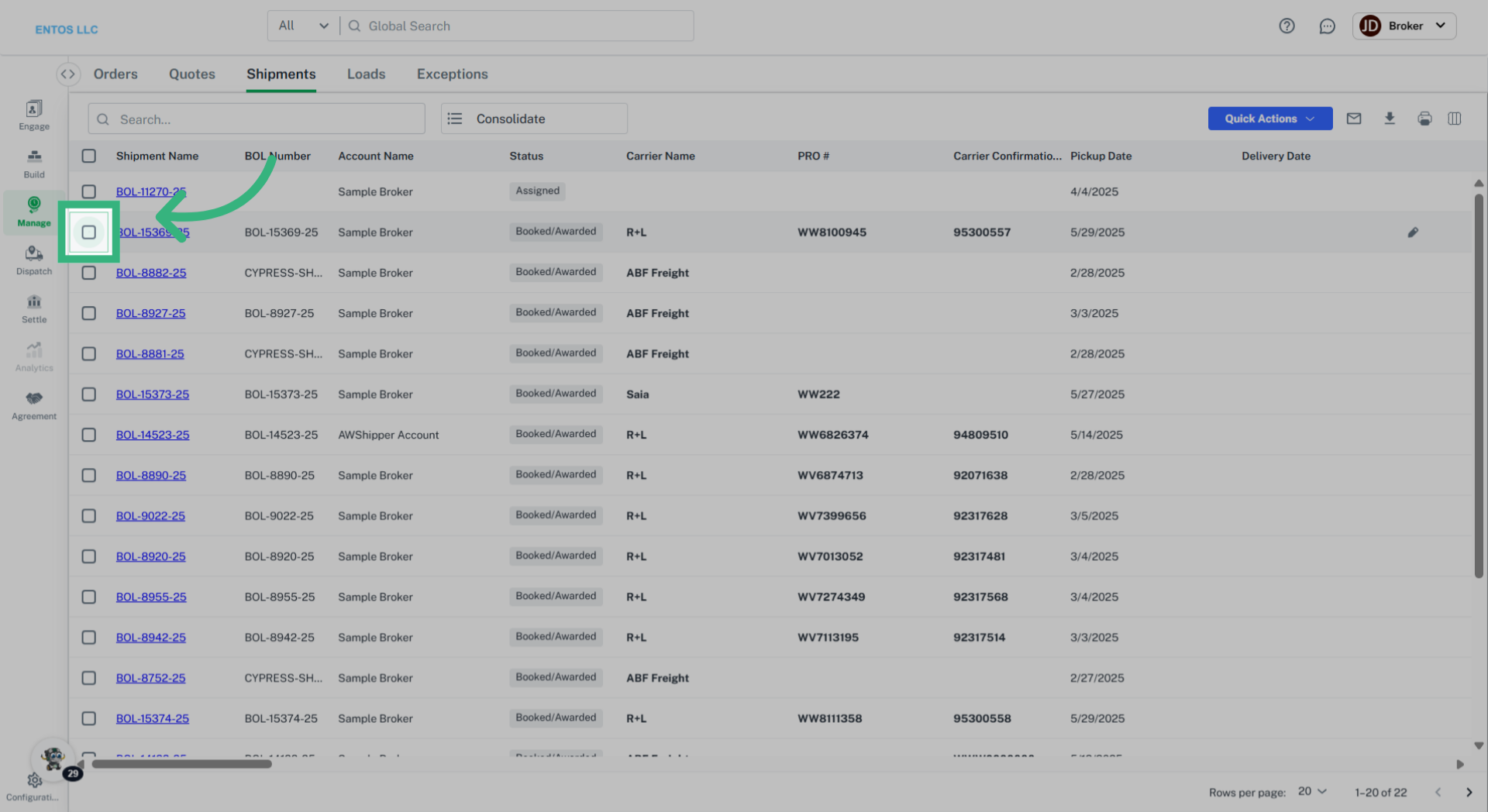The image size is (1488, 812).
Task: Open the BOL-15373-25 shipment link
Action: 153,394
